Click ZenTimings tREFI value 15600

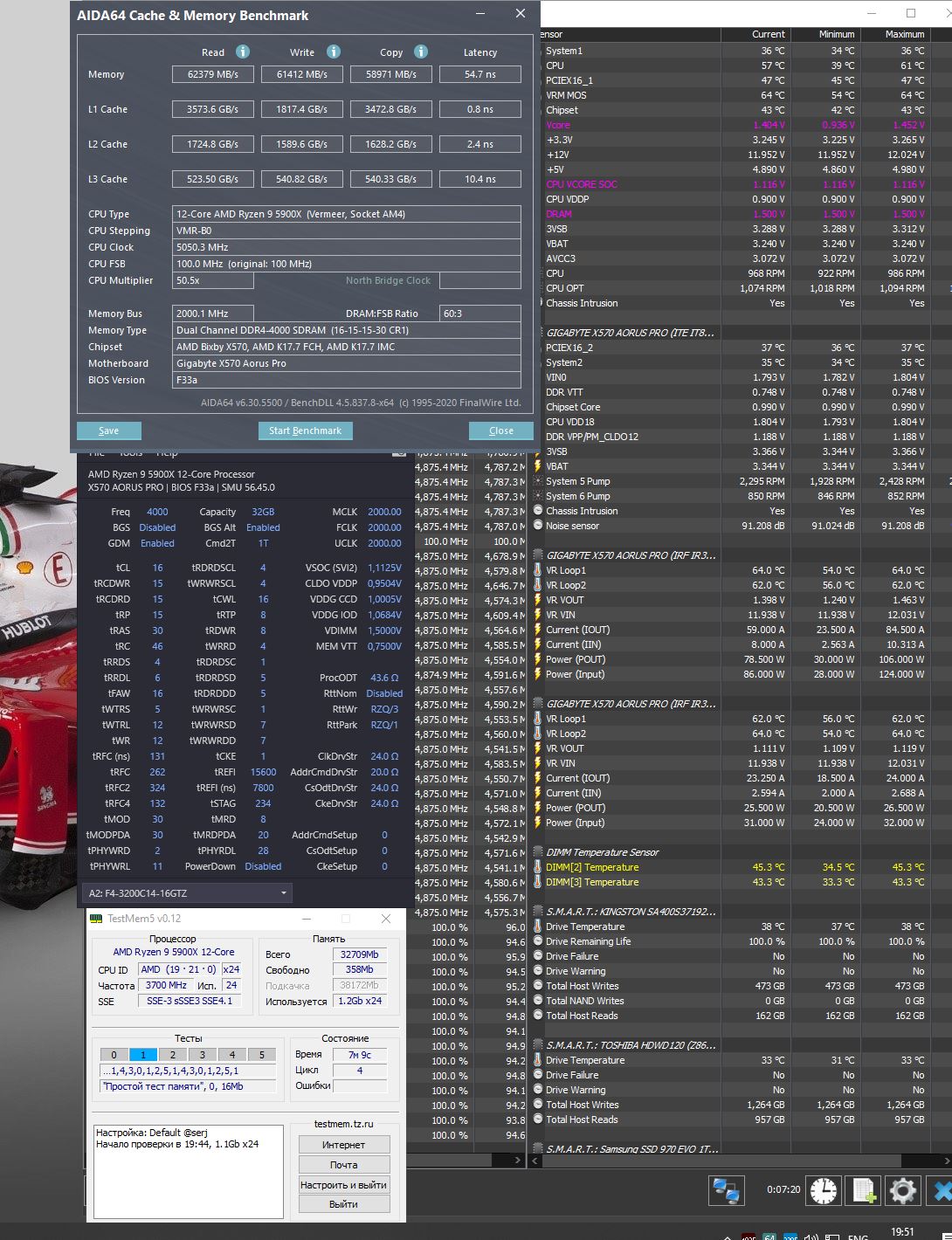pyautogui.click(x=263, y=772)
